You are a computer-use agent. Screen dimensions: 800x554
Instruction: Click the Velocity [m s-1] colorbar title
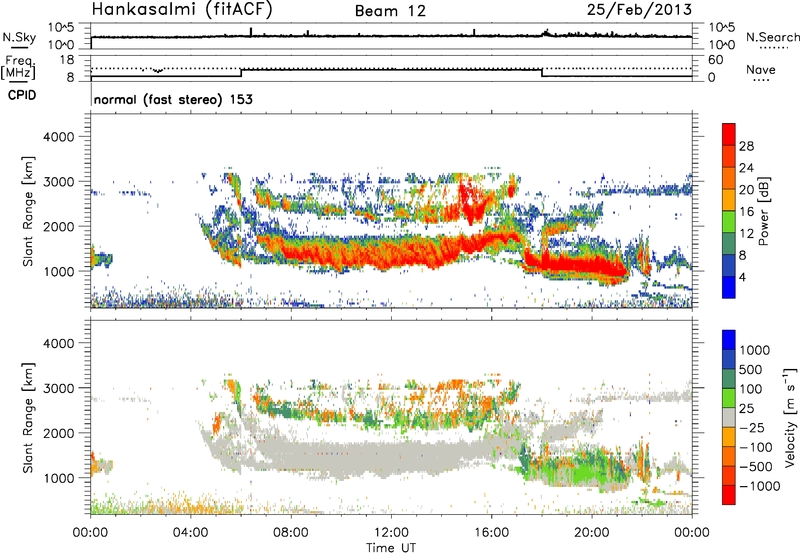(790, 417)
